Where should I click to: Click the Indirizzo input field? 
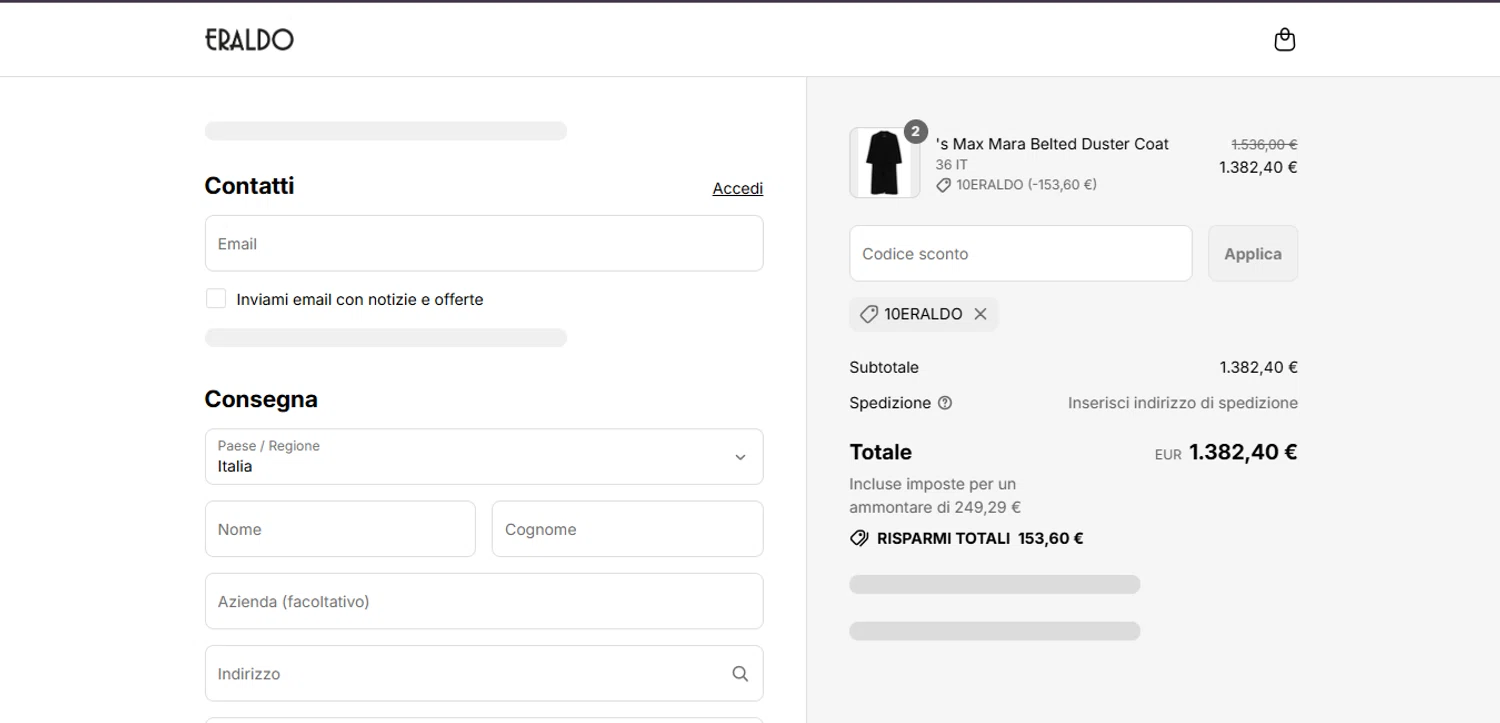point(484,673)
